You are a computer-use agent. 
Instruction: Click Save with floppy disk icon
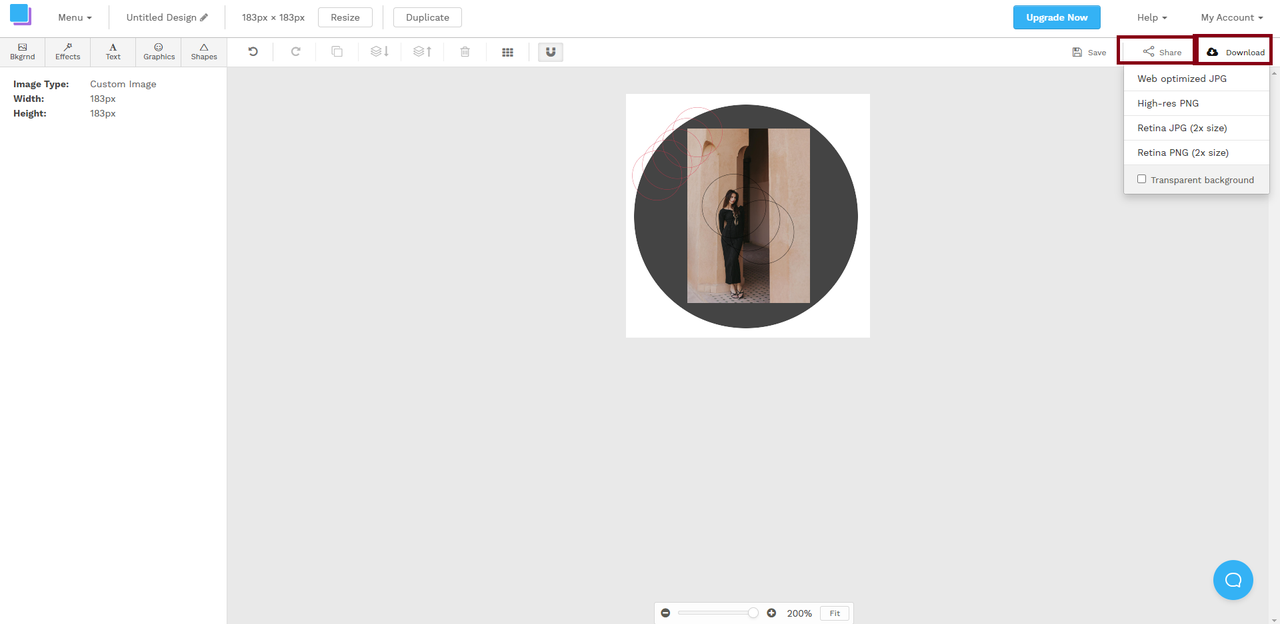1089,52
